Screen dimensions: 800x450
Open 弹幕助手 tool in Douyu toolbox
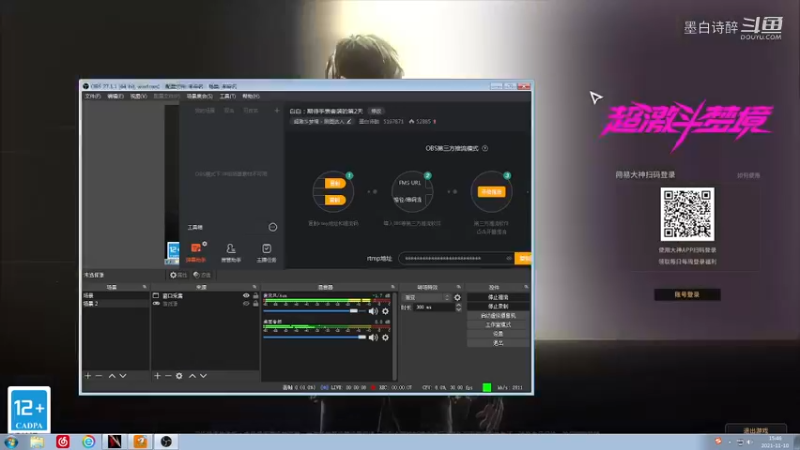coord(196,252)
